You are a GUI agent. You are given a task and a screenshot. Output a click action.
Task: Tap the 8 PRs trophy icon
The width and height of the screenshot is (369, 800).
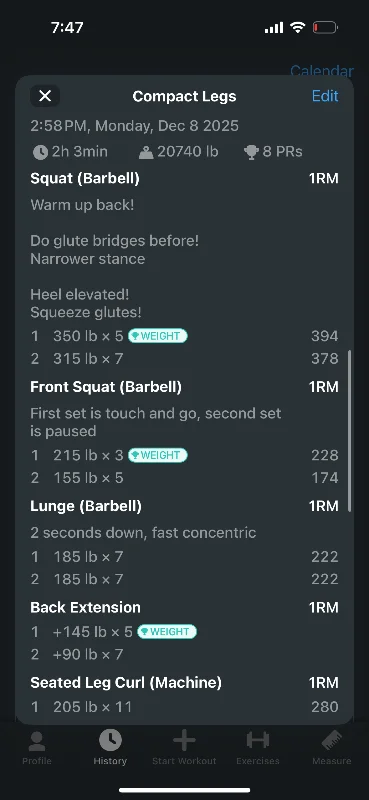click(251, 152)
